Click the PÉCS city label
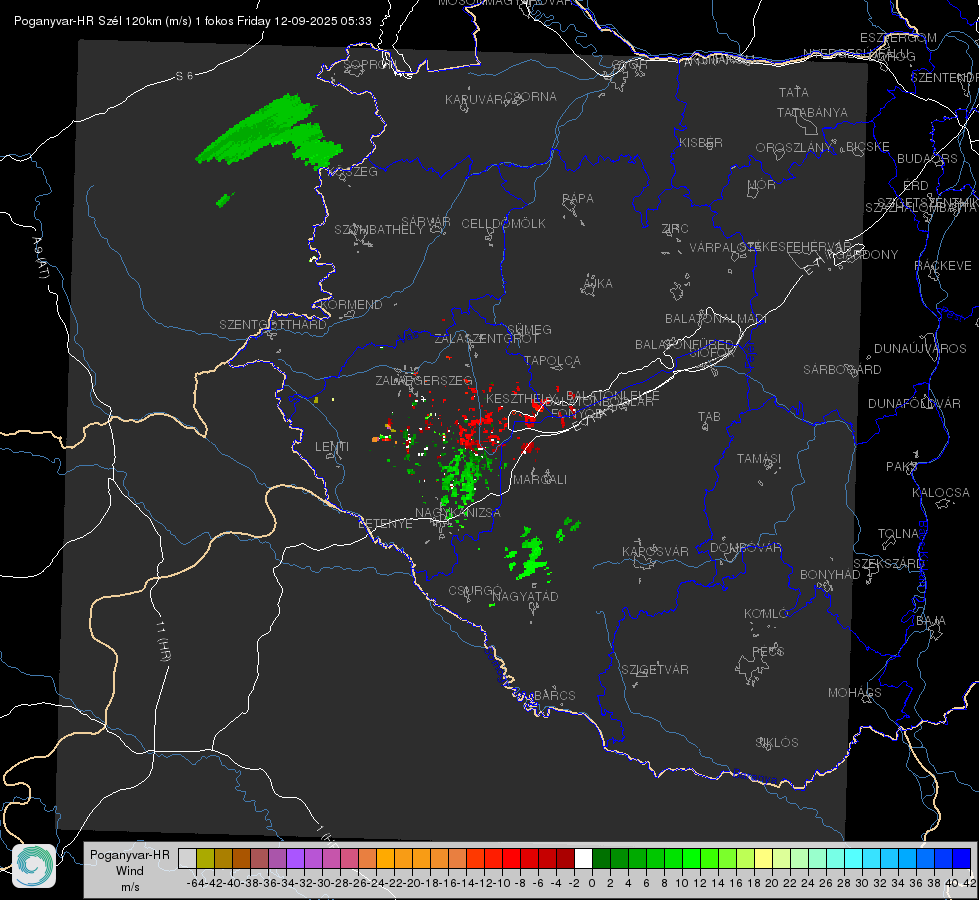This screenshot has width=979, height=900. click(767, 651)
